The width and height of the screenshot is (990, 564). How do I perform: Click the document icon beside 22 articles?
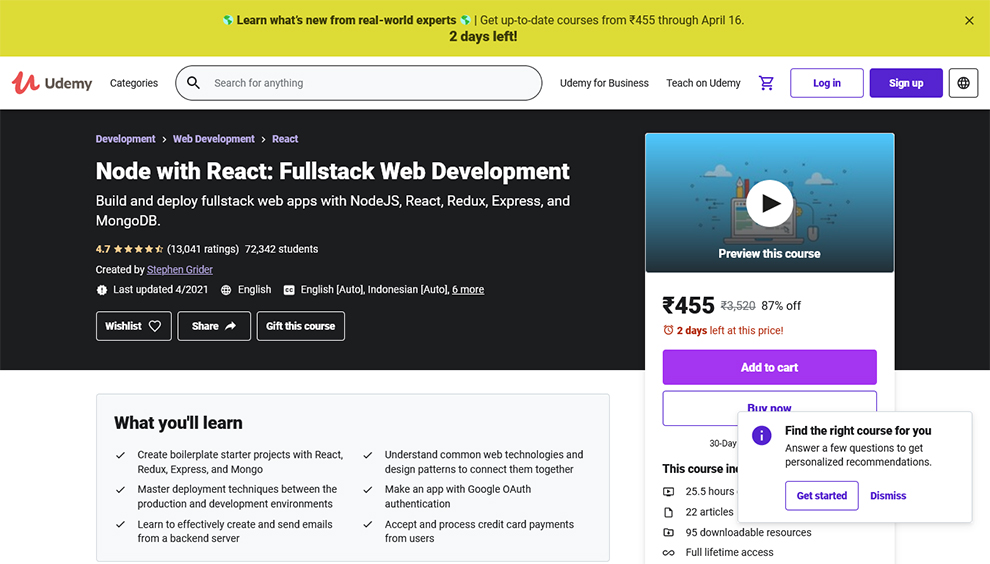pyautogui.click(x=669, y=512)
